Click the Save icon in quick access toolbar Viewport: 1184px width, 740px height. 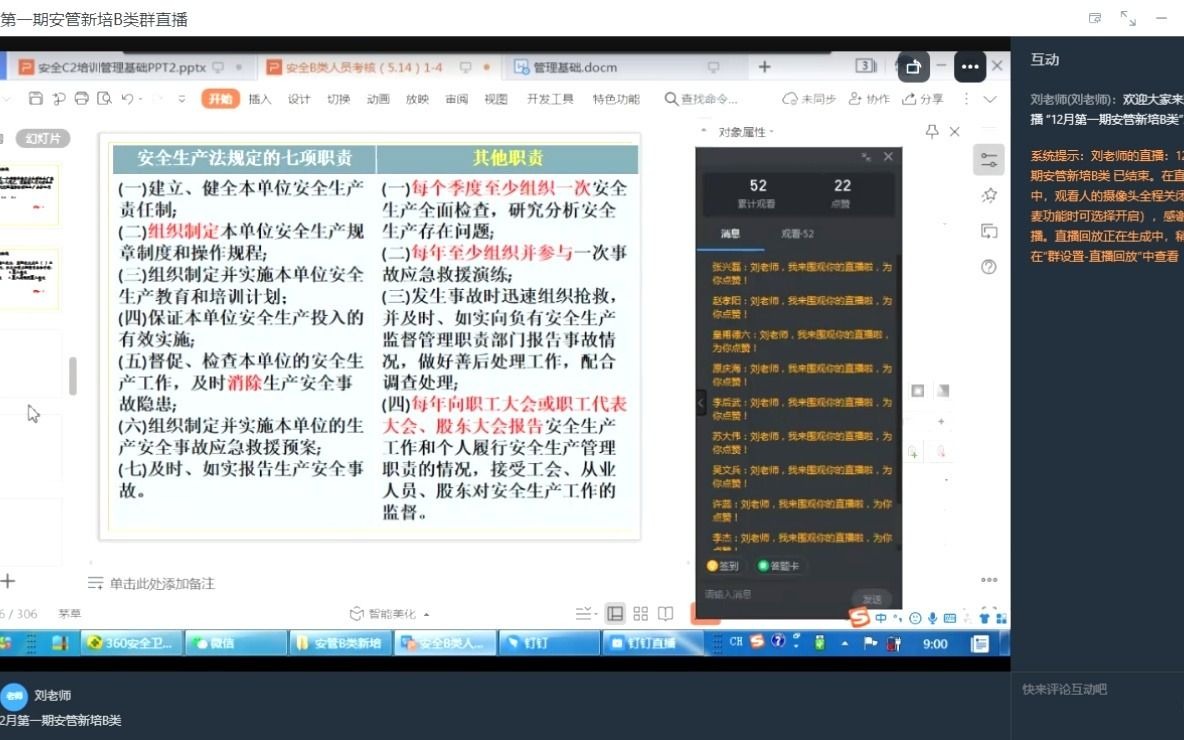[36, 99]
